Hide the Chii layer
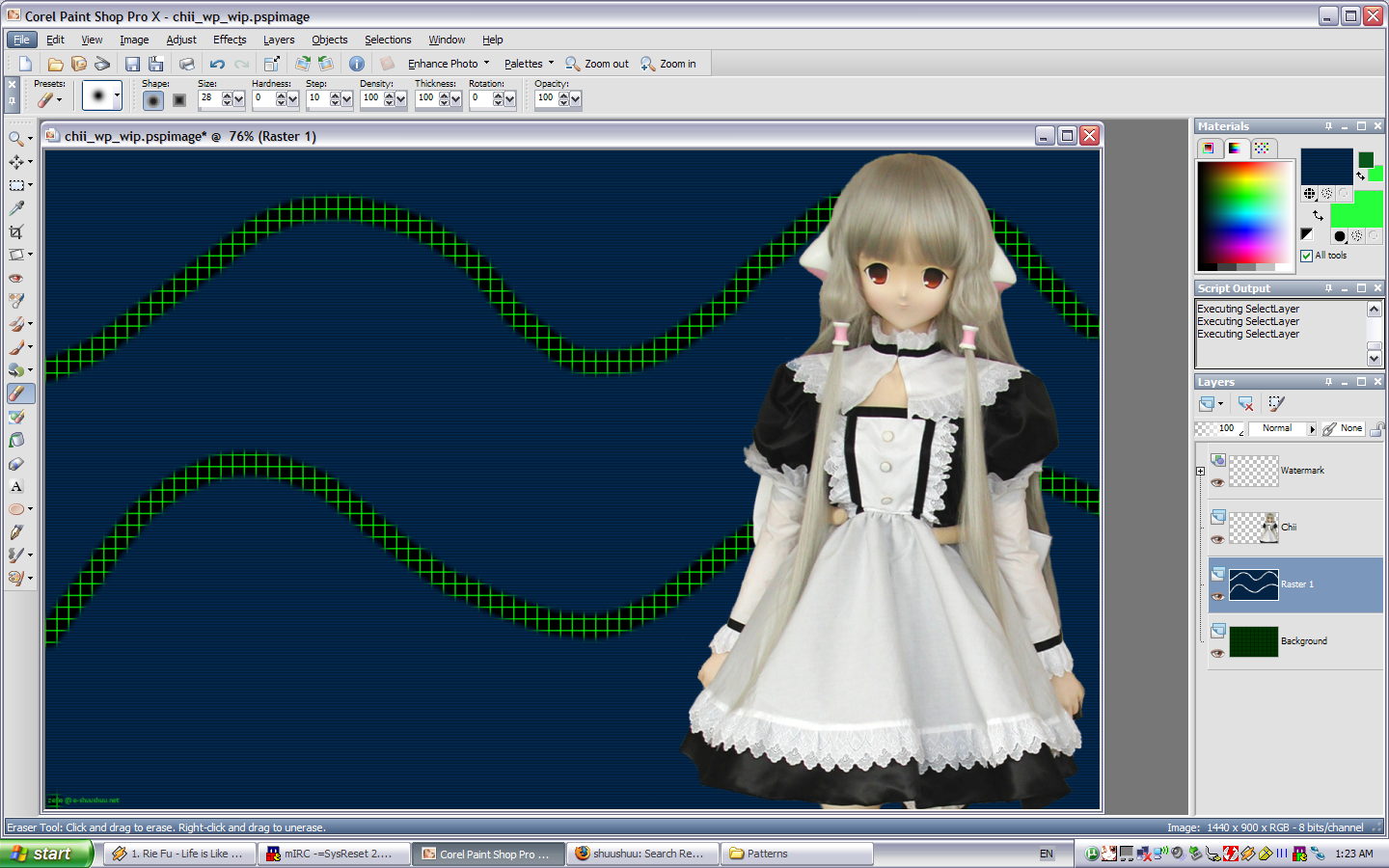 coord(1217,539)
